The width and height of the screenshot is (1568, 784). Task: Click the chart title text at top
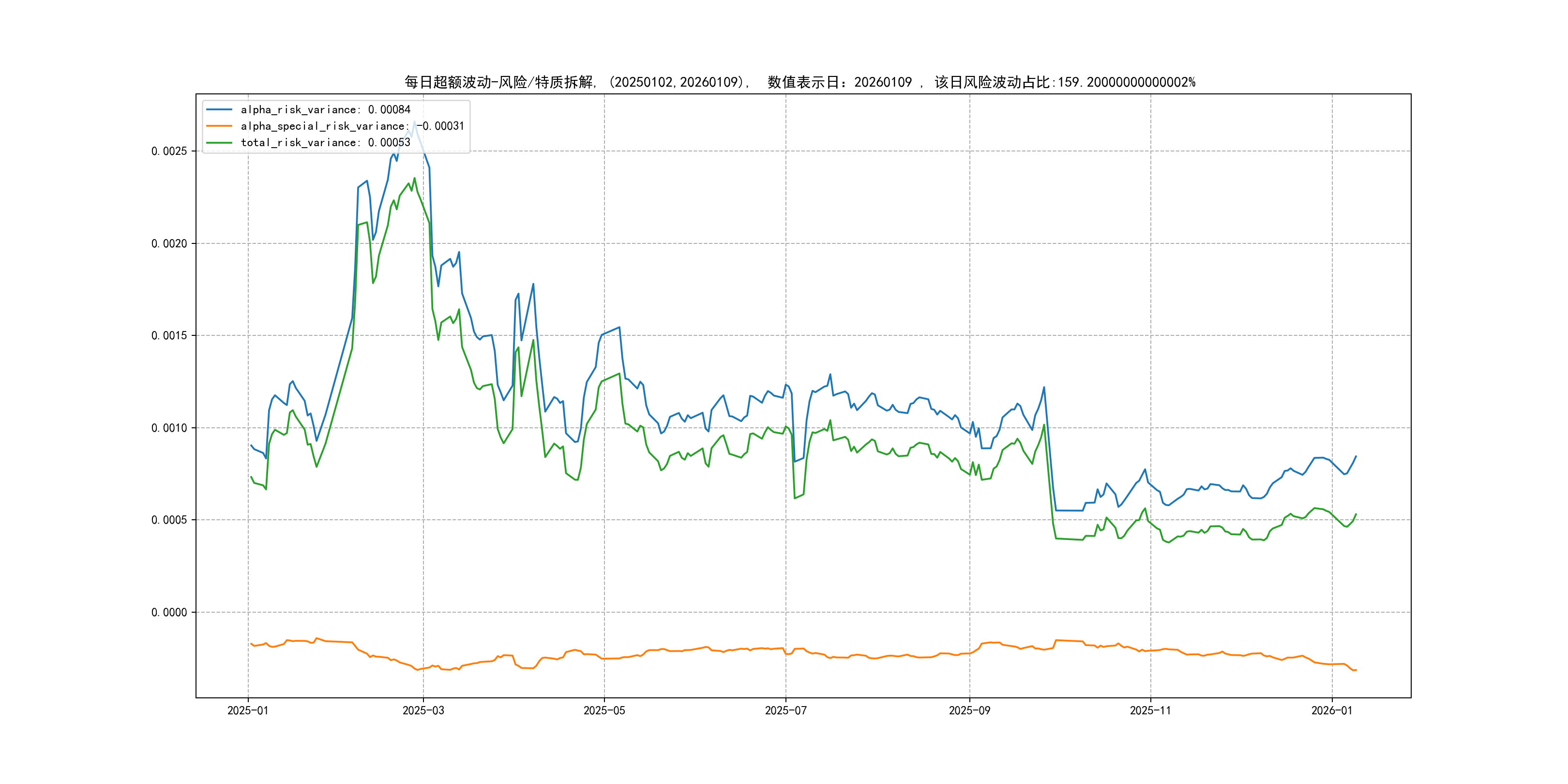(x=800, y=82)
